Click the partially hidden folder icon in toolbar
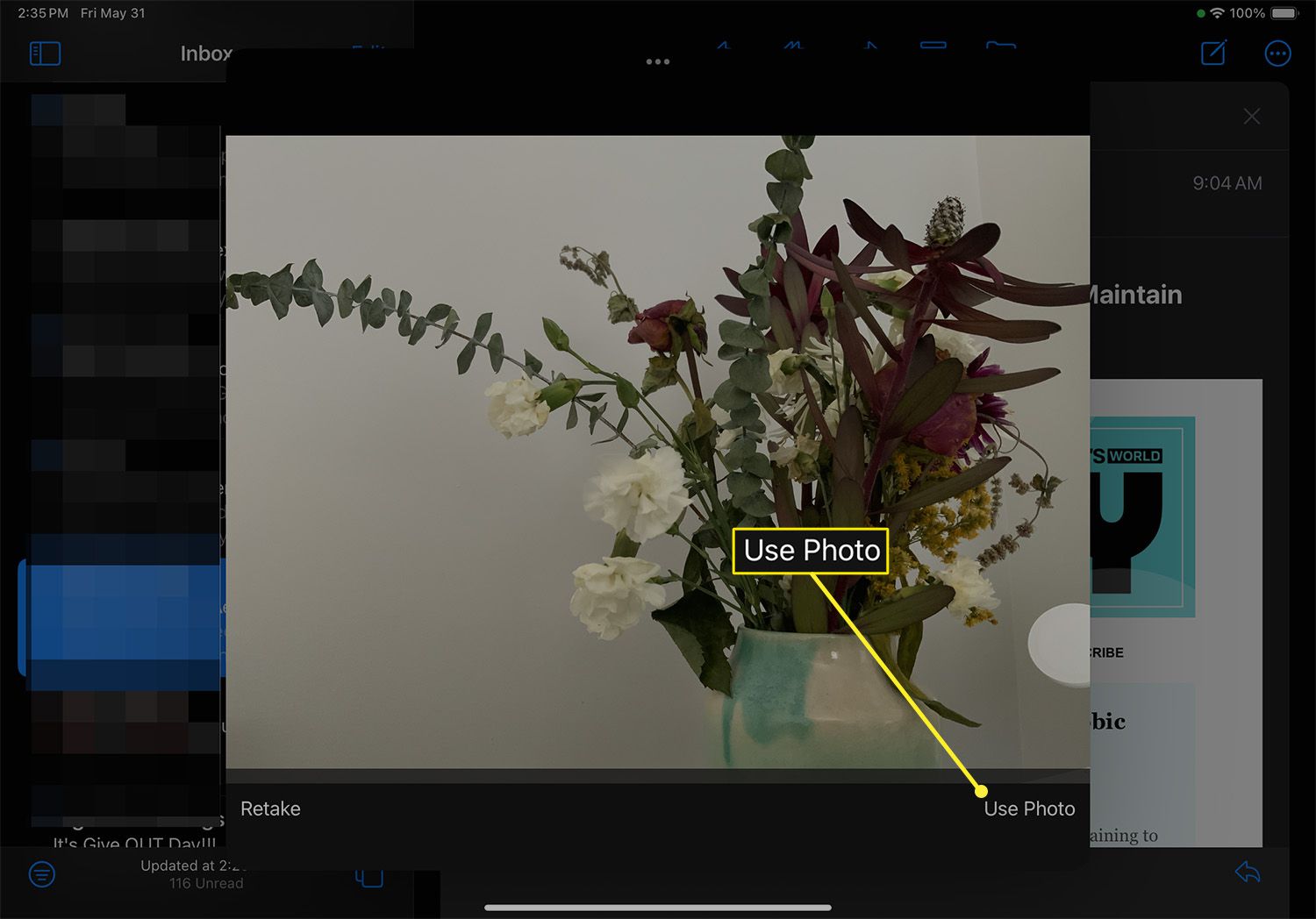Viewport: 1316px width, 919px height. [x=1000, y=45]
